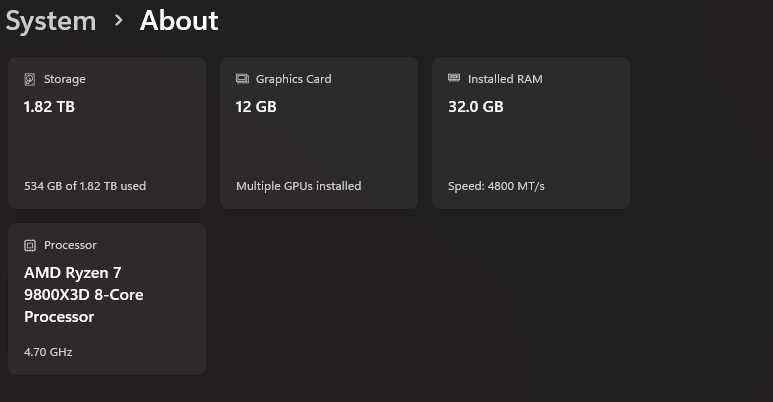
Task: Select the Storage card label
Action: [65, 79]
